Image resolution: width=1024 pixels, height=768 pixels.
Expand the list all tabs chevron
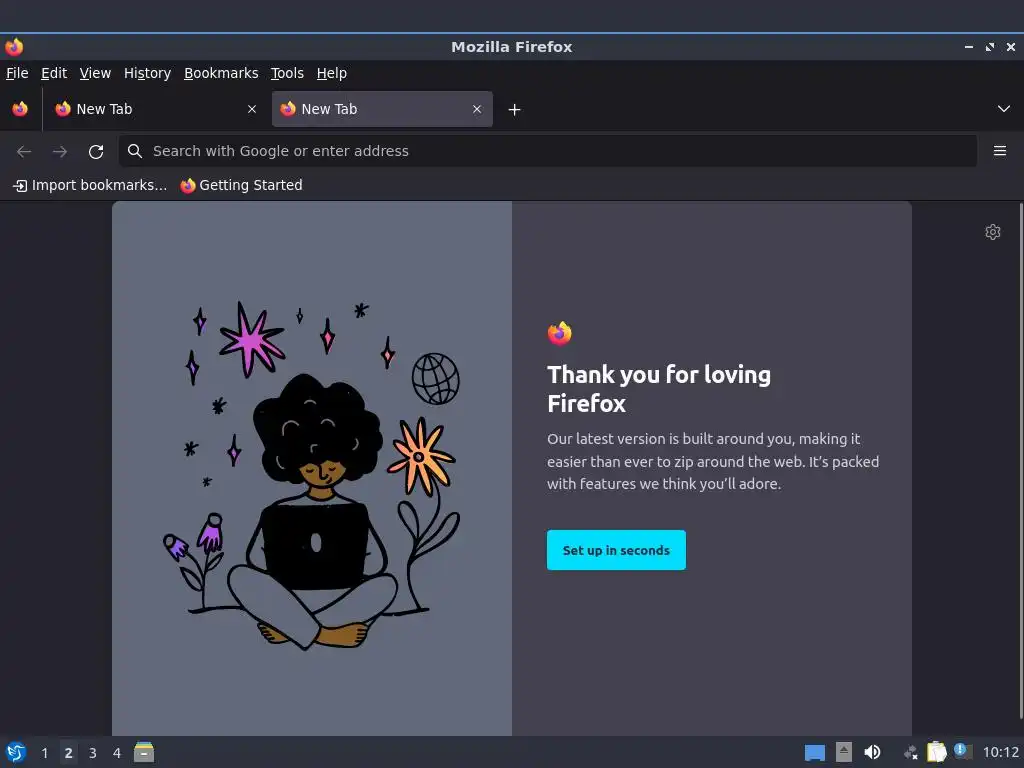pos(1004,109)
